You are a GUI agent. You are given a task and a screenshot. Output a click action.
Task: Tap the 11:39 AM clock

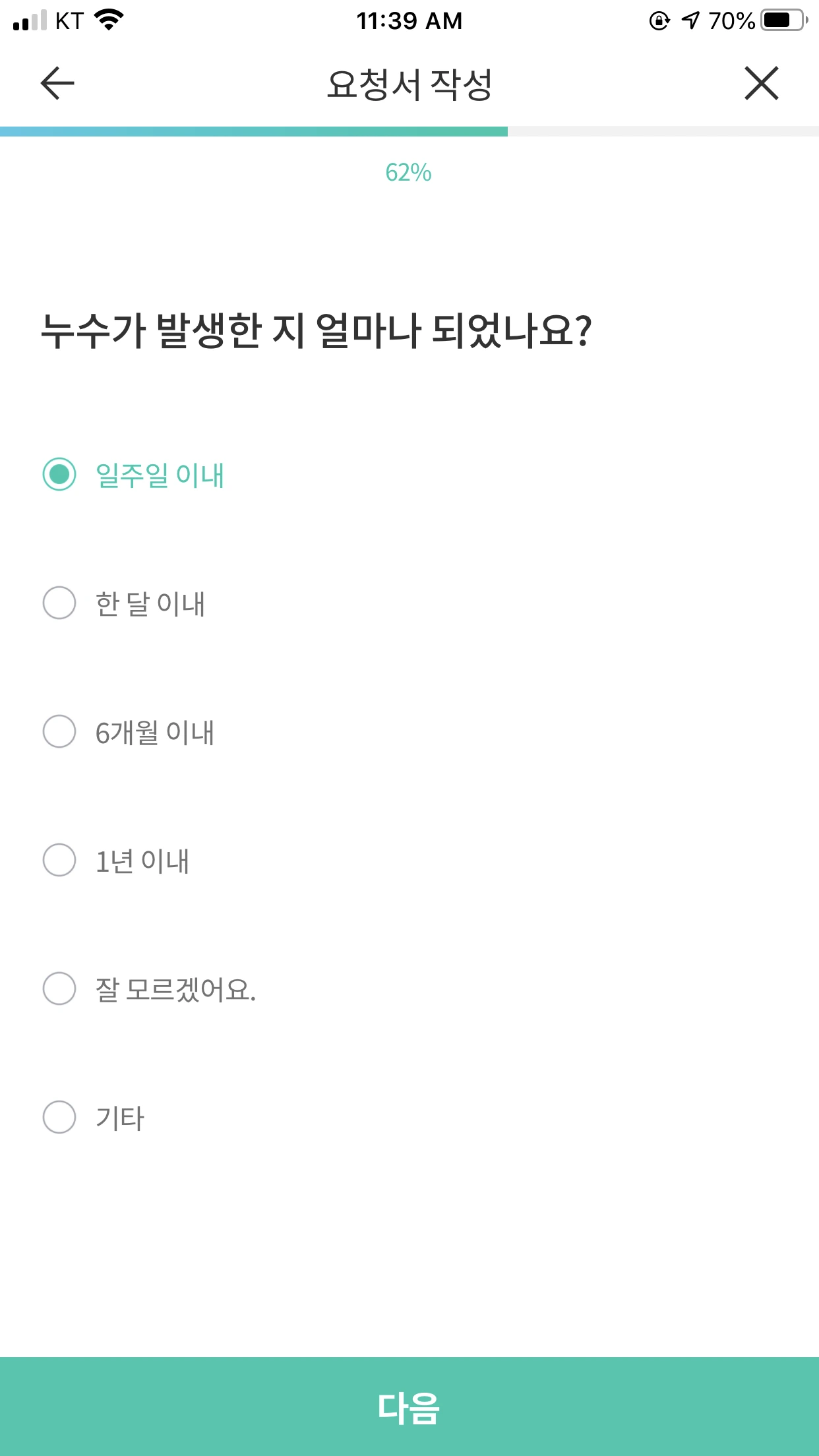pos(409,20)
